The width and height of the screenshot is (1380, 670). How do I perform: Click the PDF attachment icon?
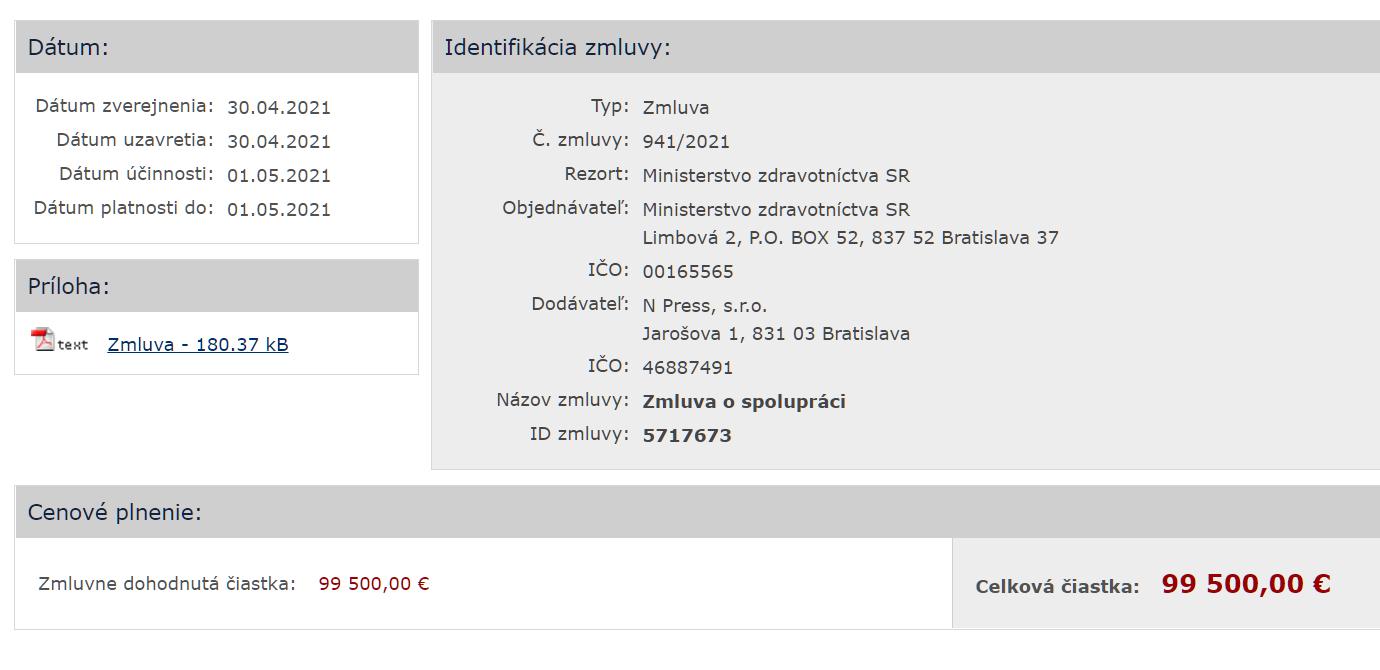(x=43, y=340)
